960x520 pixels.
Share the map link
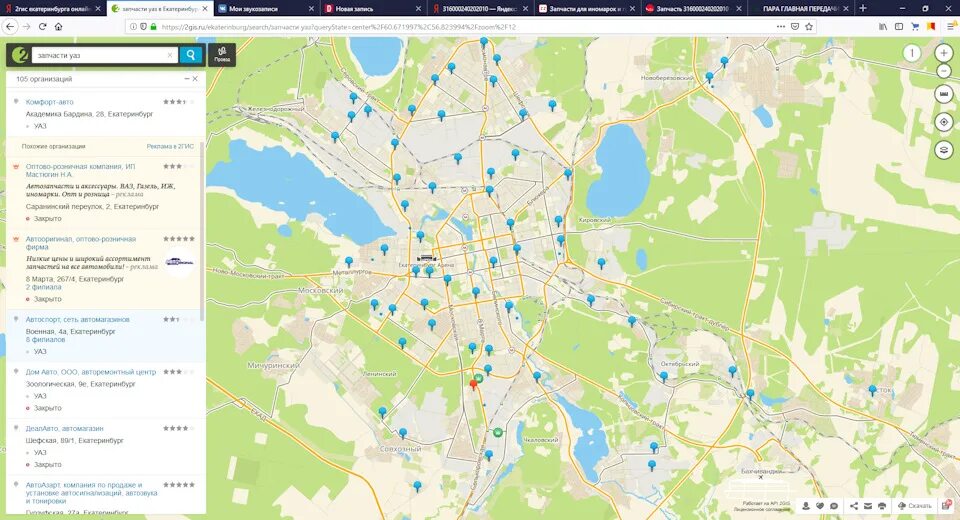pos(854,506)
